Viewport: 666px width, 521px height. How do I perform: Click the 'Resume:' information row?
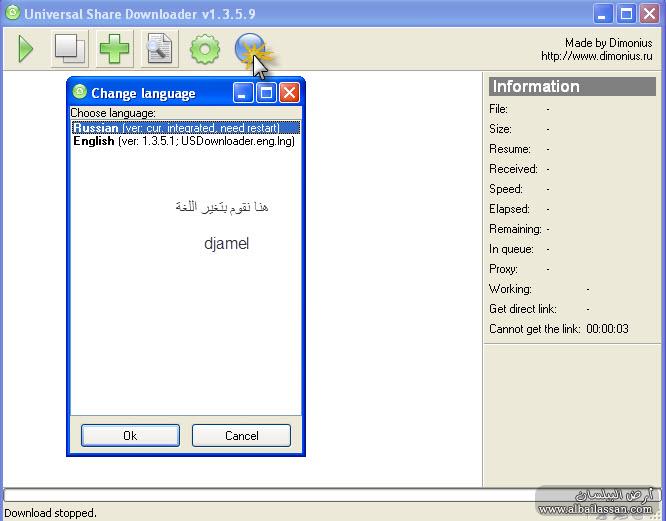point(519,149)
